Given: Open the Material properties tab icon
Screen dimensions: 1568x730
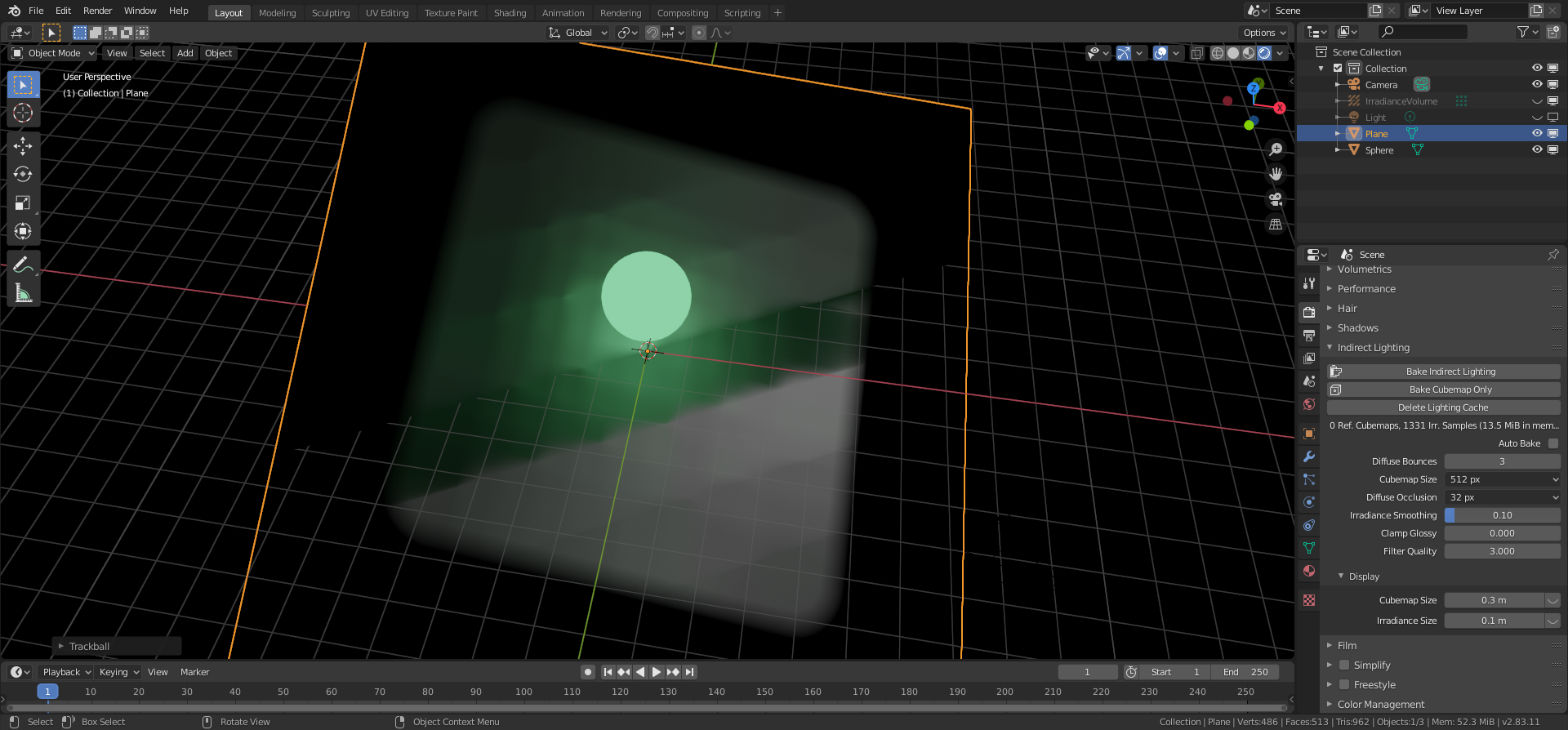Looking at the screenshot, I should pyautogui.click(x=1309, y=571).
